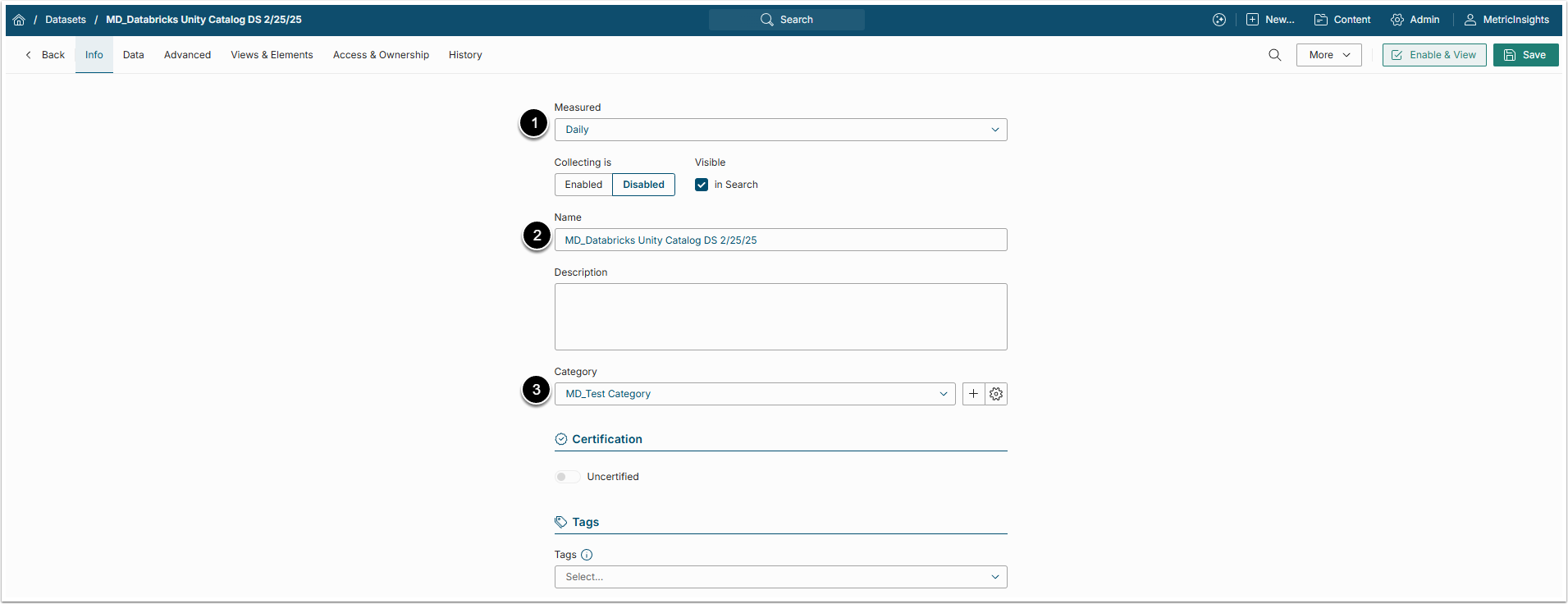Toggle the Uncertified certification switch
This screenshot has width=1568, height=604.
coord(567,477)
